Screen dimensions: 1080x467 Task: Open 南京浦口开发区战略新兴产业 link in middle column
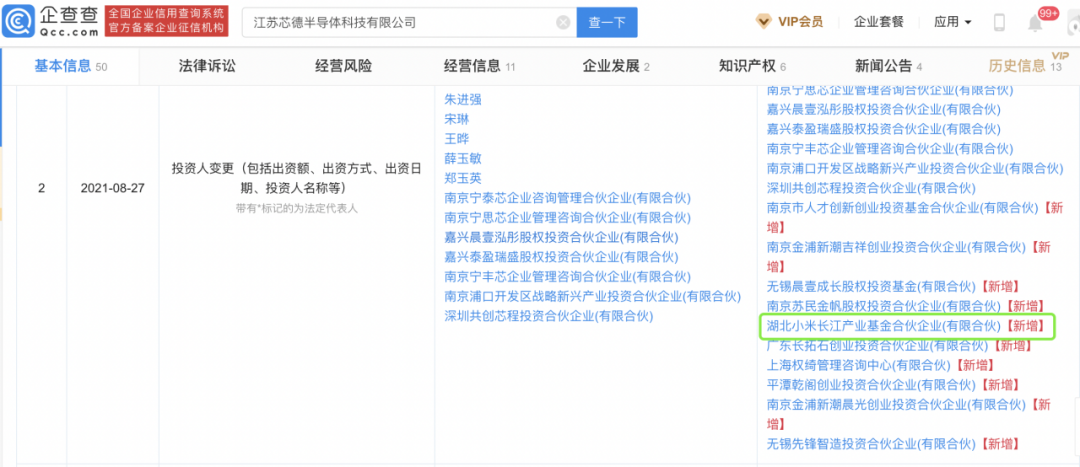click(x=592, y=297)
